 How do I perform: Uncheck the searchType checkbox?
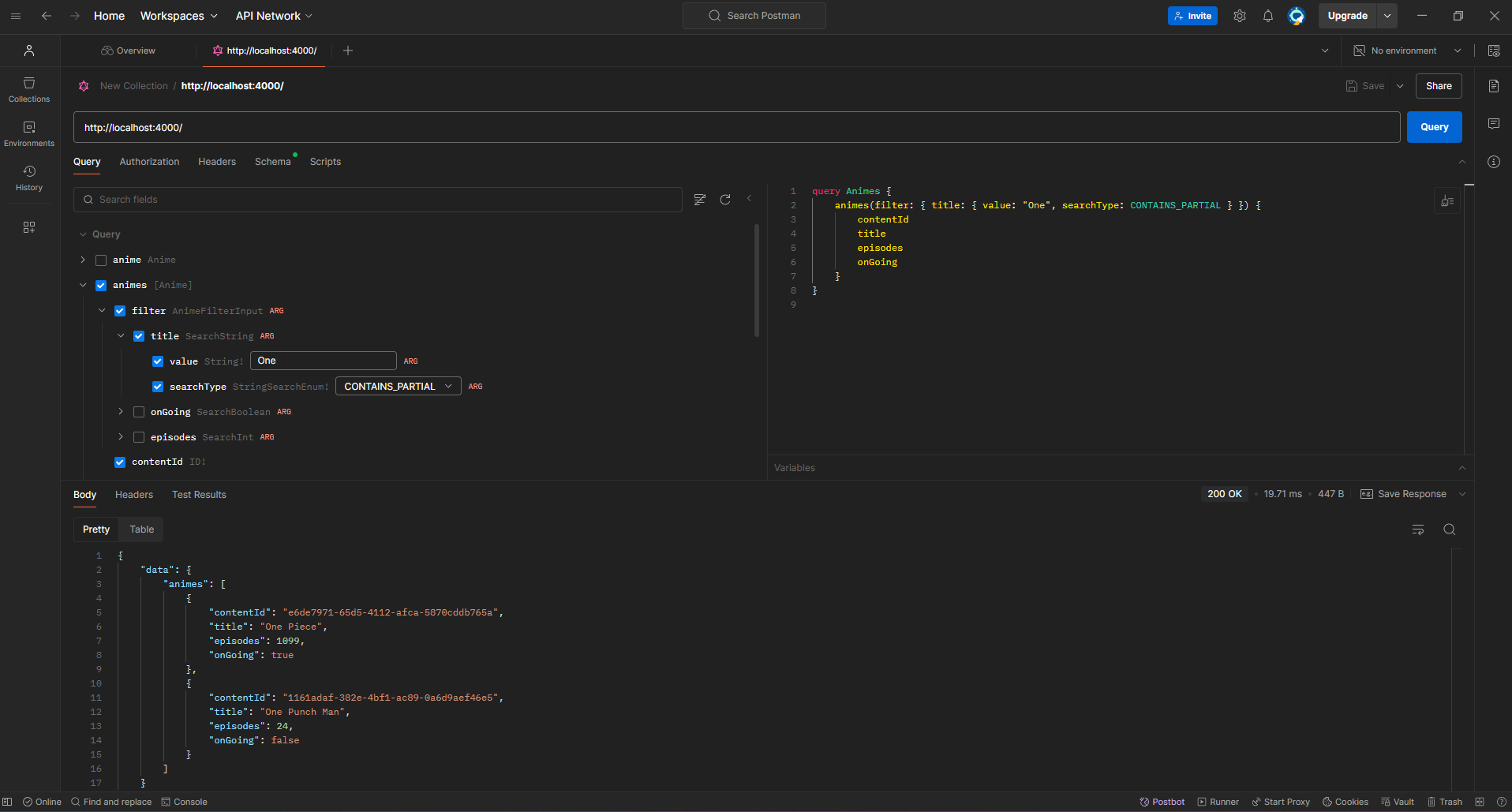click(158, 387)
